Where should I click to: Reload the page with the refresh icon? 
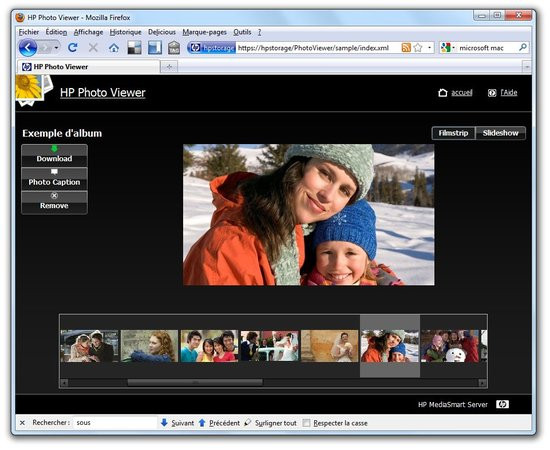(73, 47)
